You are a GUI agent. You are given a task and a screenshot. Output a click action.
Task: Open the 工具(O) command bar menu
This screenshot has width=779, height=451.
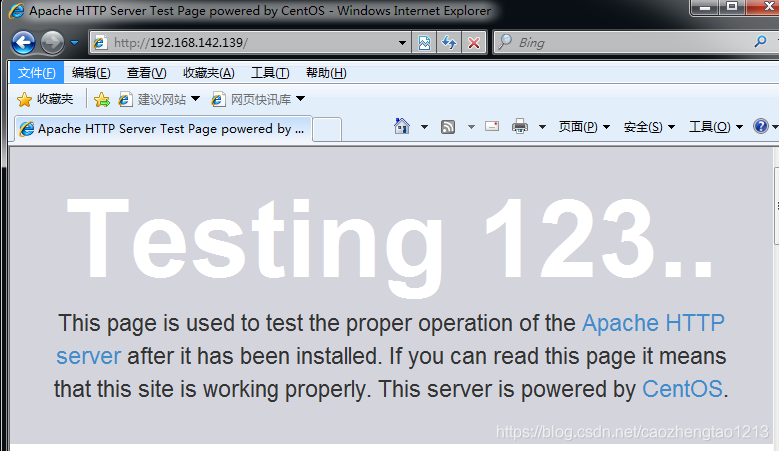pyautogui.click(x=716, y=127)
